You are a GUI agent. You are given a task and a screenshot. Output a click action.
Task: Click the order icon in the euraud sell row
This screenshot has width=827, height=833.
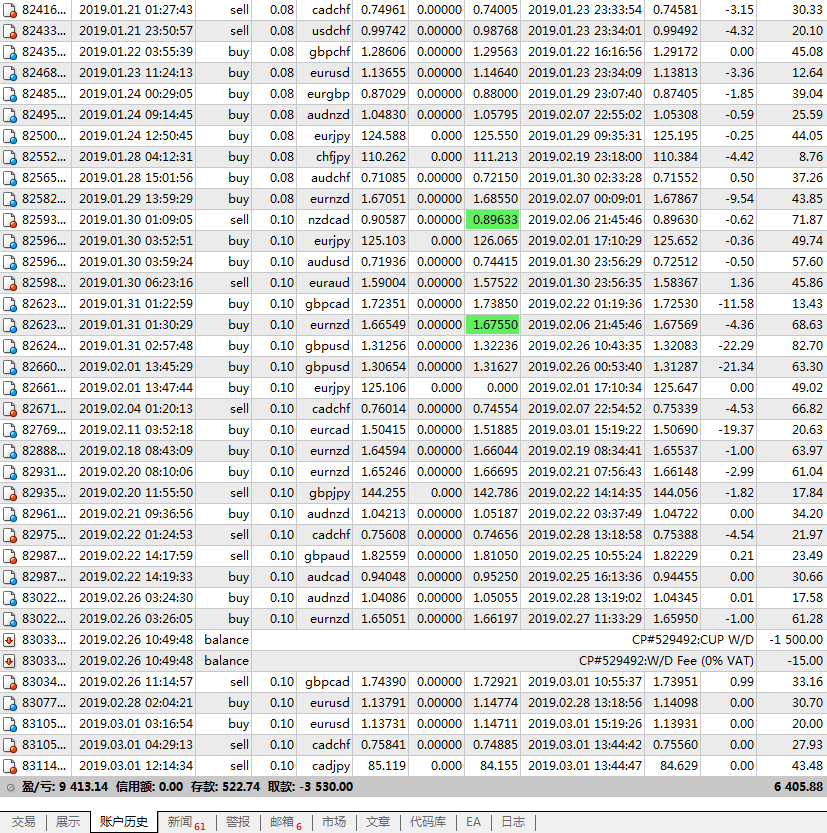(10, 283)
